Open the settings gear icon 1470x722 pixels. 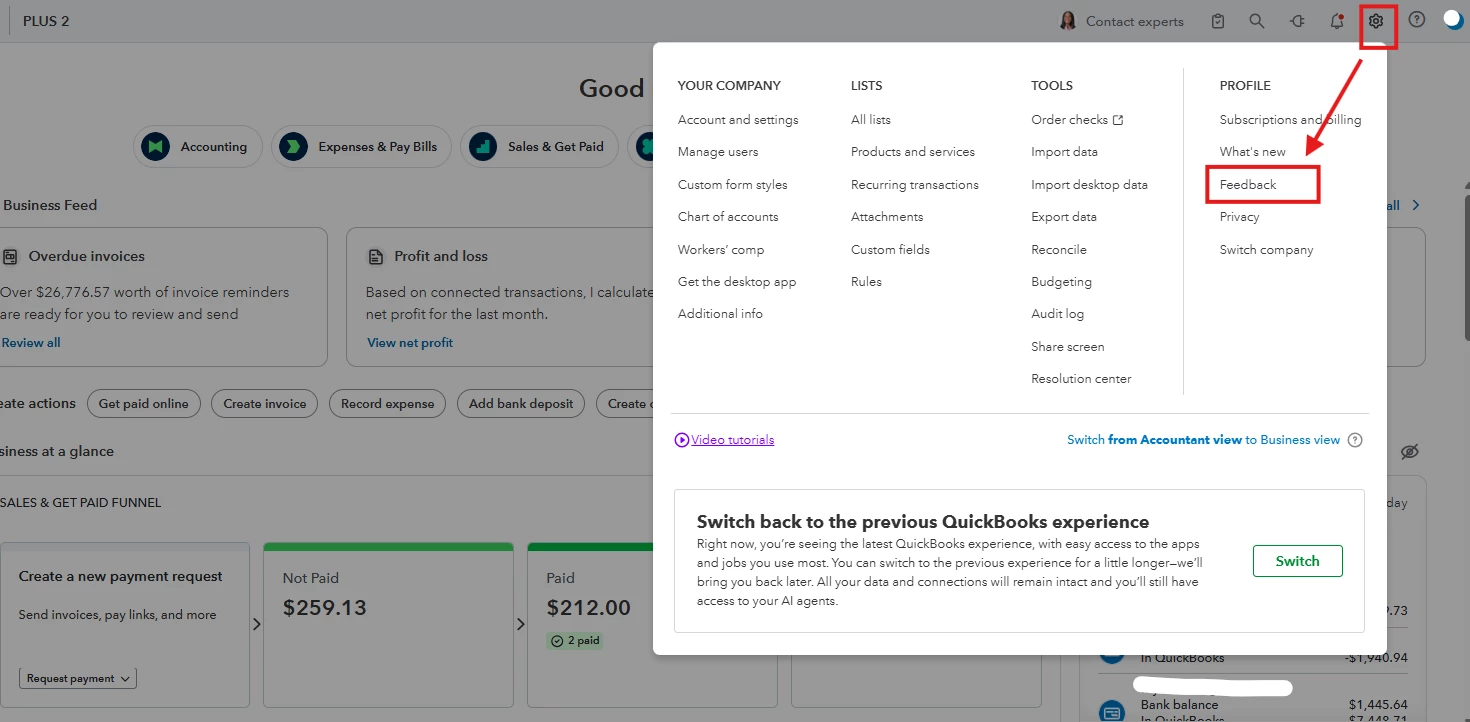[x=1376, y=21]
